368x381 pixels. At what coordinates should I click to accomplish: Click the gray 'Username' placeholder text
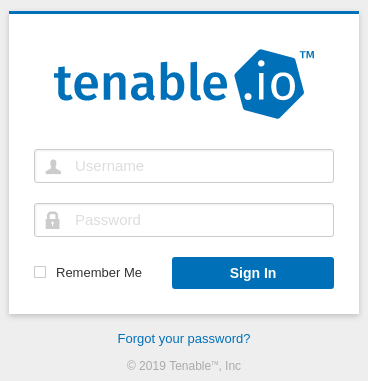[109, 166]
